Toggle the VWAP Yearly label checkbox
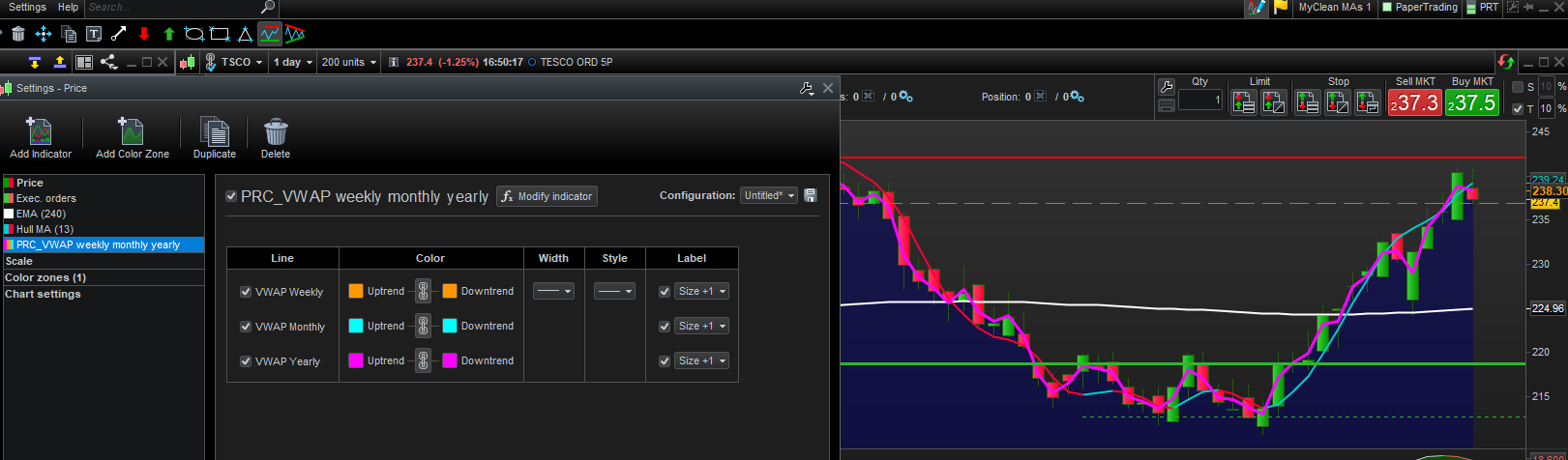The image size is (1568, 460). (665, 360)
